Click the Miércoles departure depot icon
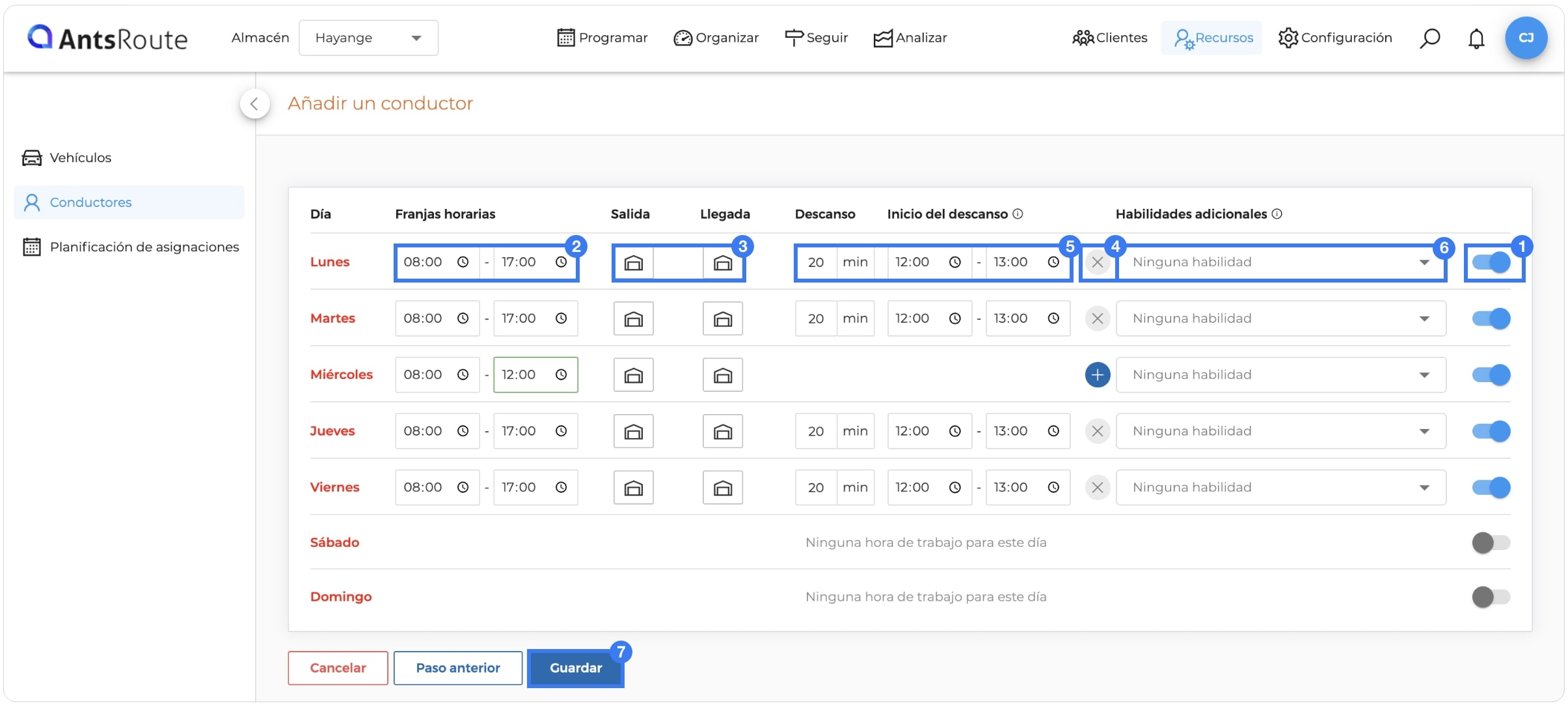This screenshot has height=707, width=1568. click(x=633, y=375)
